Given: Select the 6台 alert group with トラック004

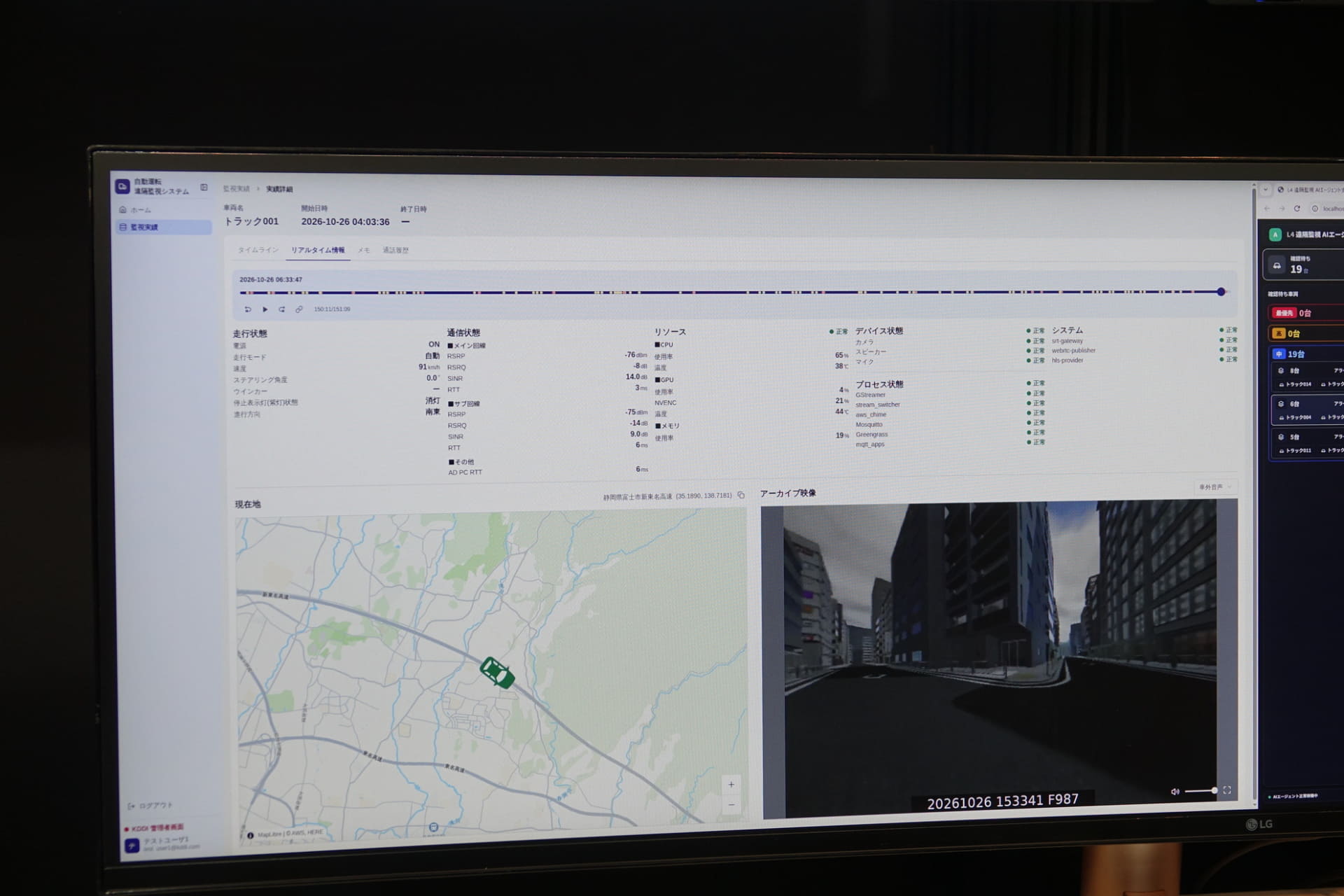Looking at the screenshot, I should pyautogui.click(x=1308, y=410).
